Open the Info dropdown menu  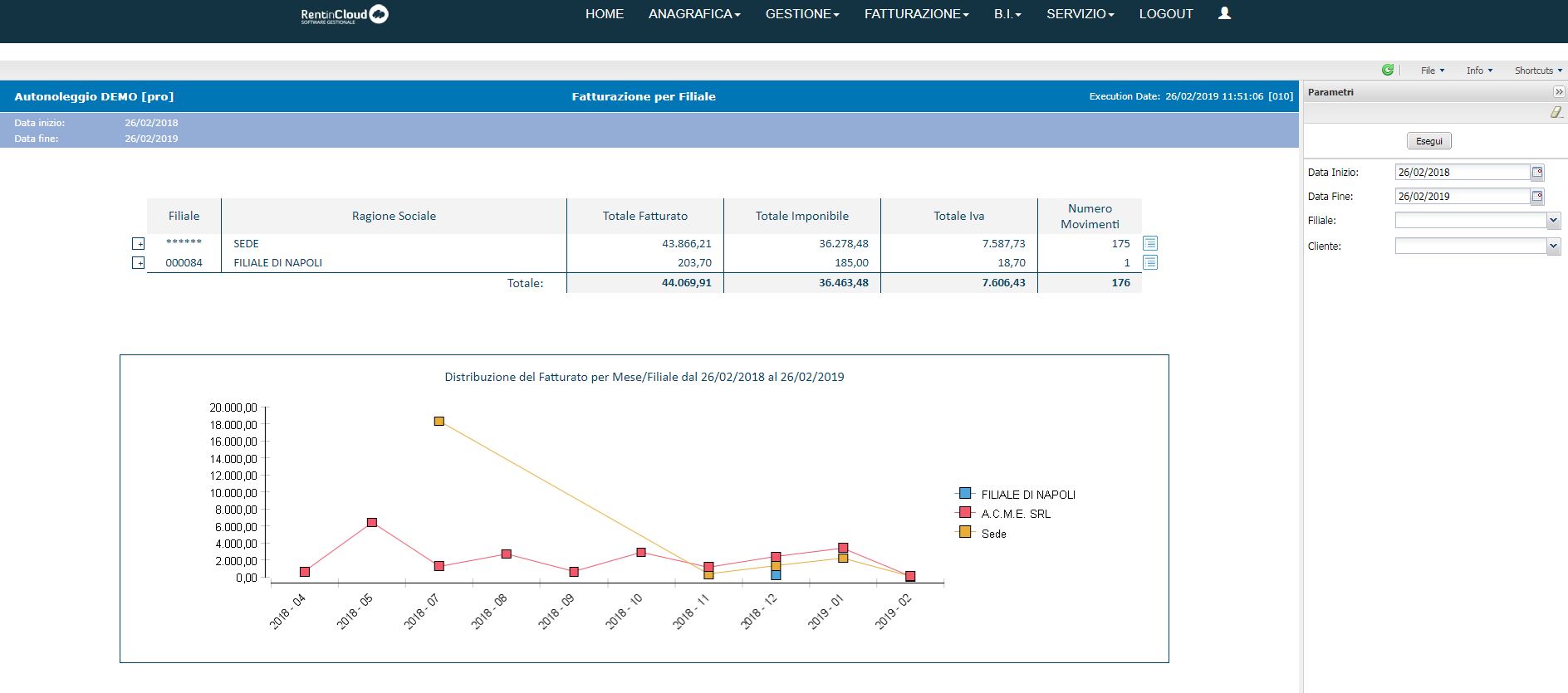click(1479, 71)
